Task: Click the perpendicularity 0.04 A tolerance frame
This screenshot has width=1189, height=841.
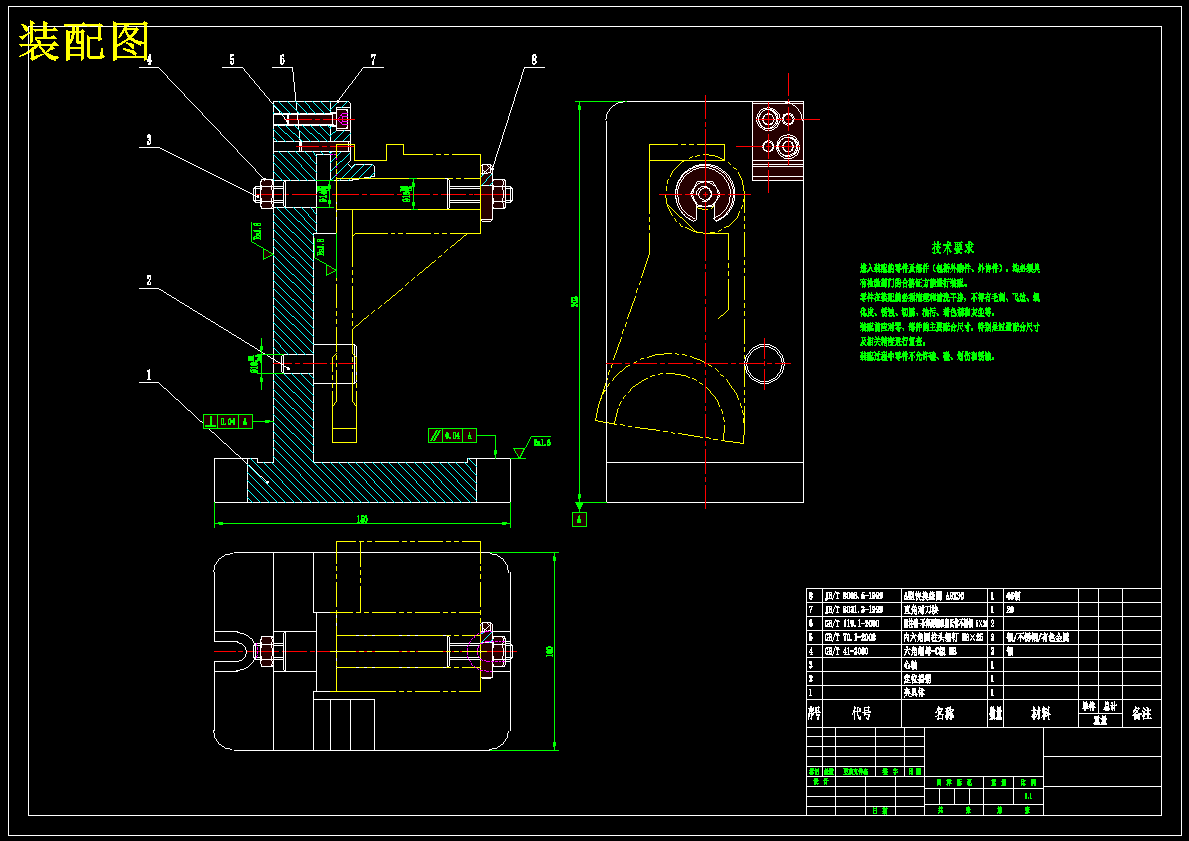Action: pos(227,422)
